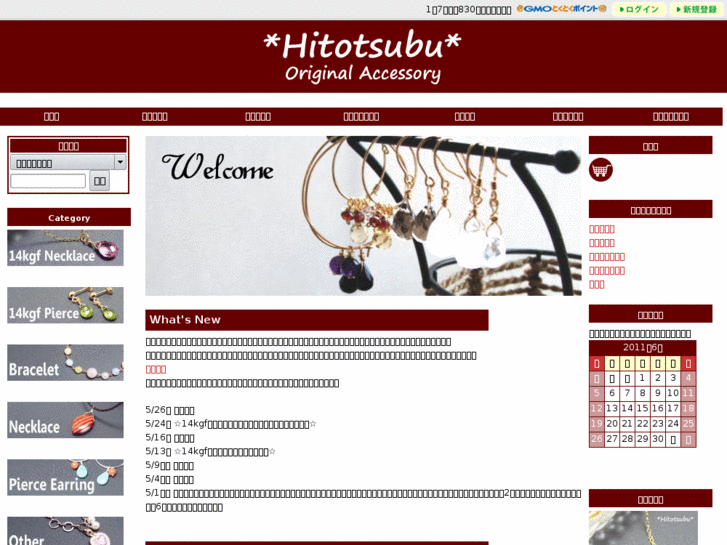Click the 5/4 news entry
This screenshot has height=545, width=727.
(x=170, y=479)
